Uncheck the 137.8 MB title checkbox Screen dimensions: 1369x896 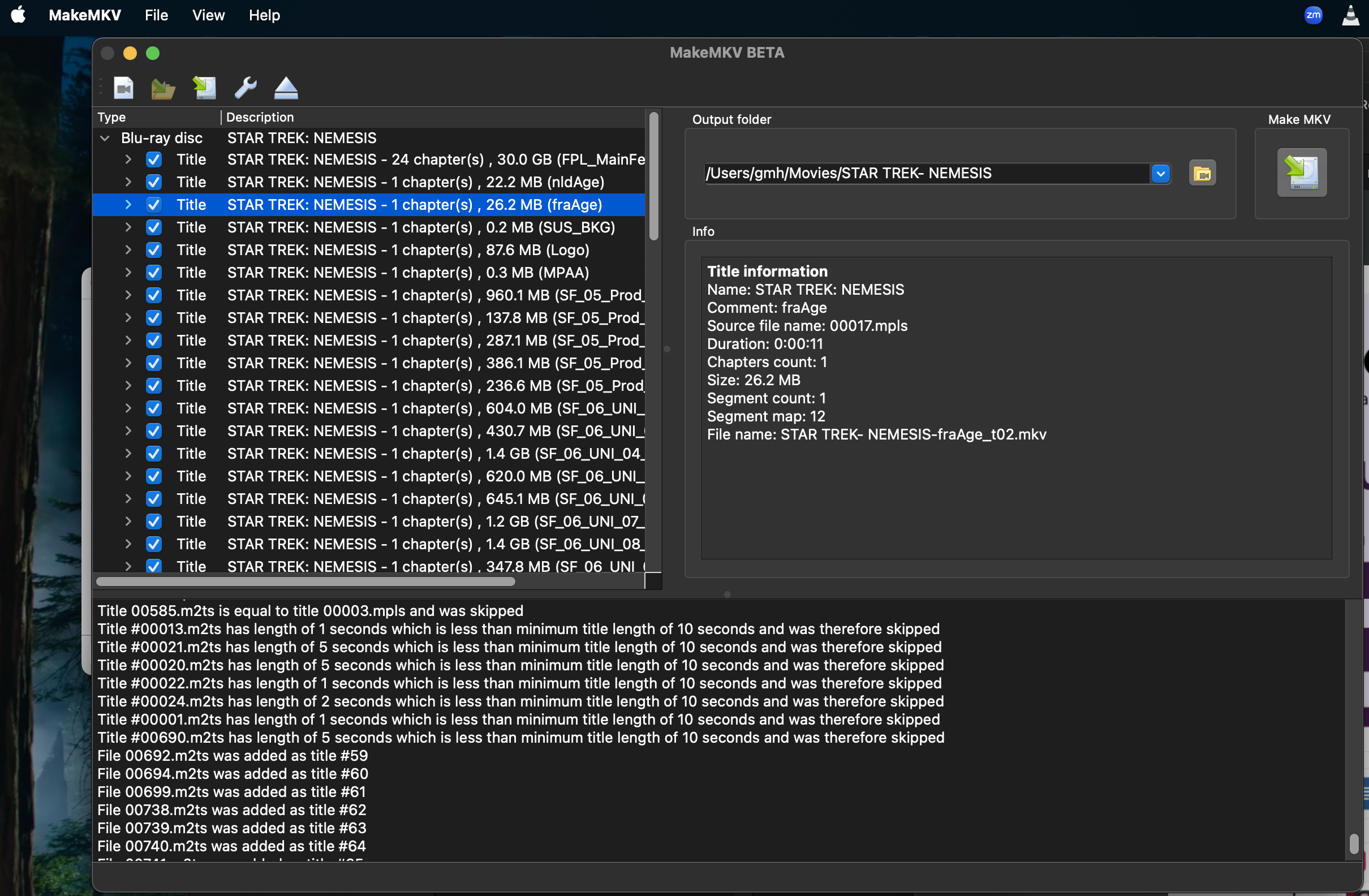153,318
